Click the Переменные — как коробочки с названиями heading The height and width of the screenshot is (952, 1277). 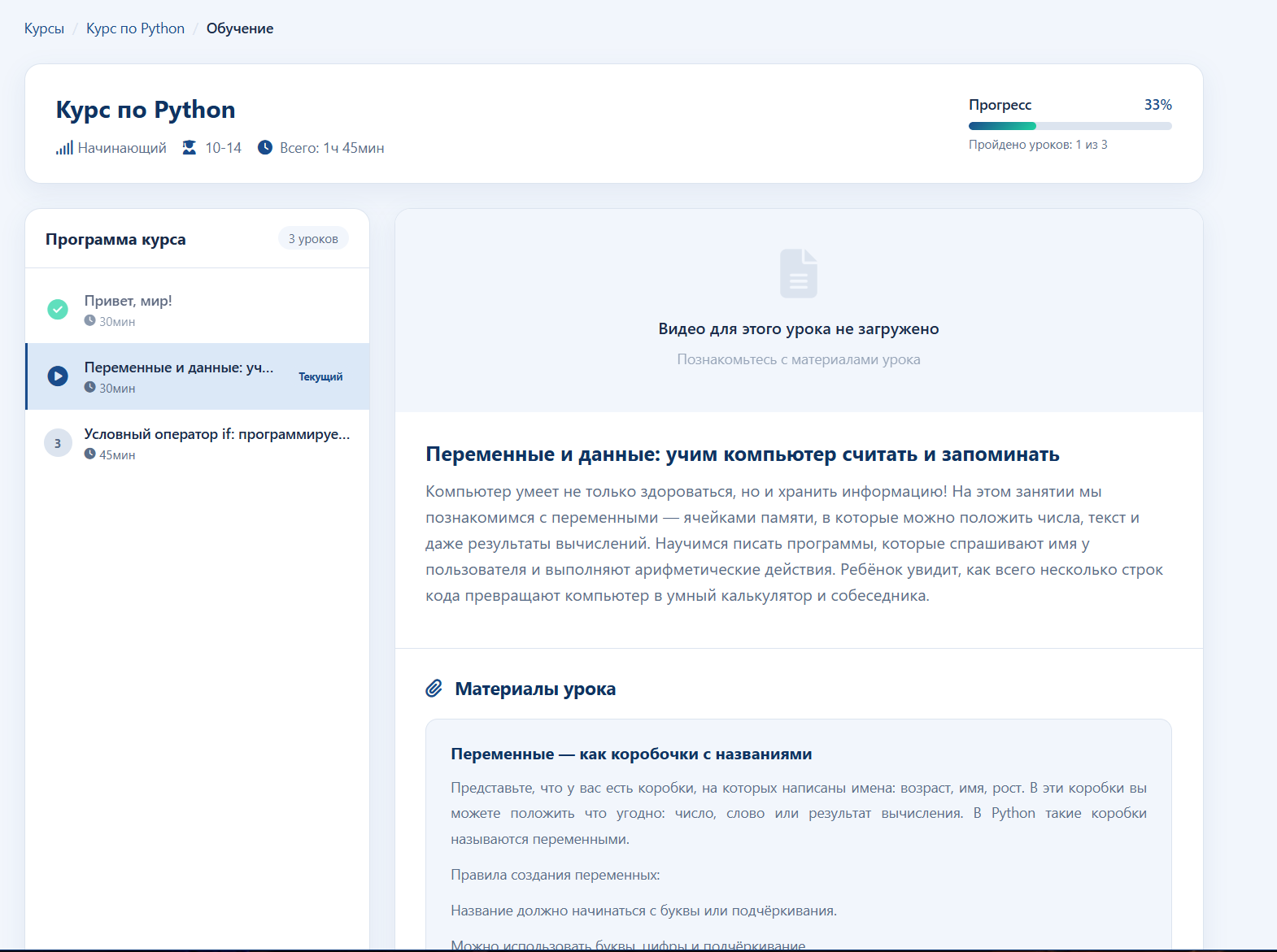tap(631, 754)
